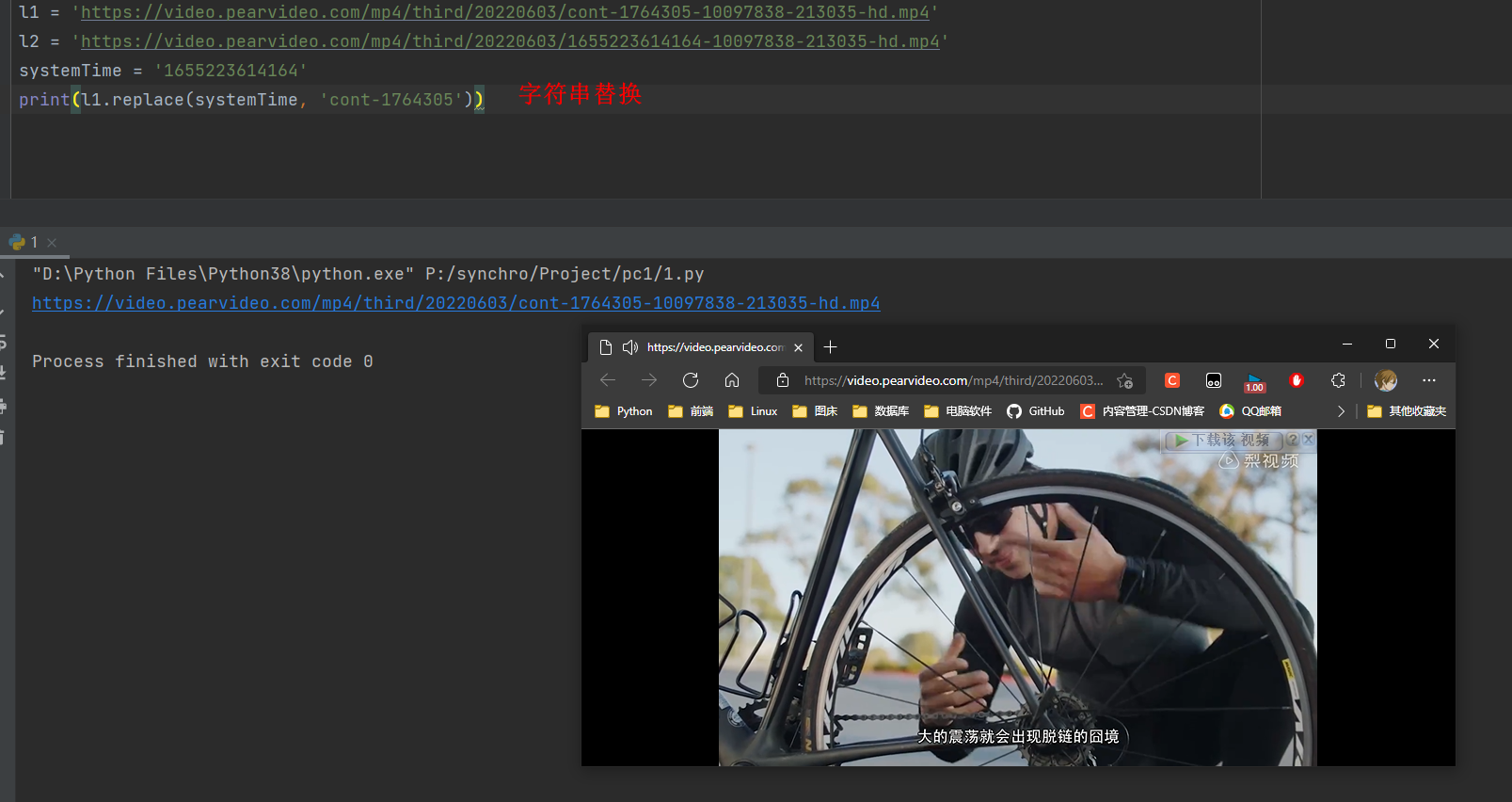Maximize the browser window
The width and height of the screenshot is (1512, 802).
tap(1391, 344)
